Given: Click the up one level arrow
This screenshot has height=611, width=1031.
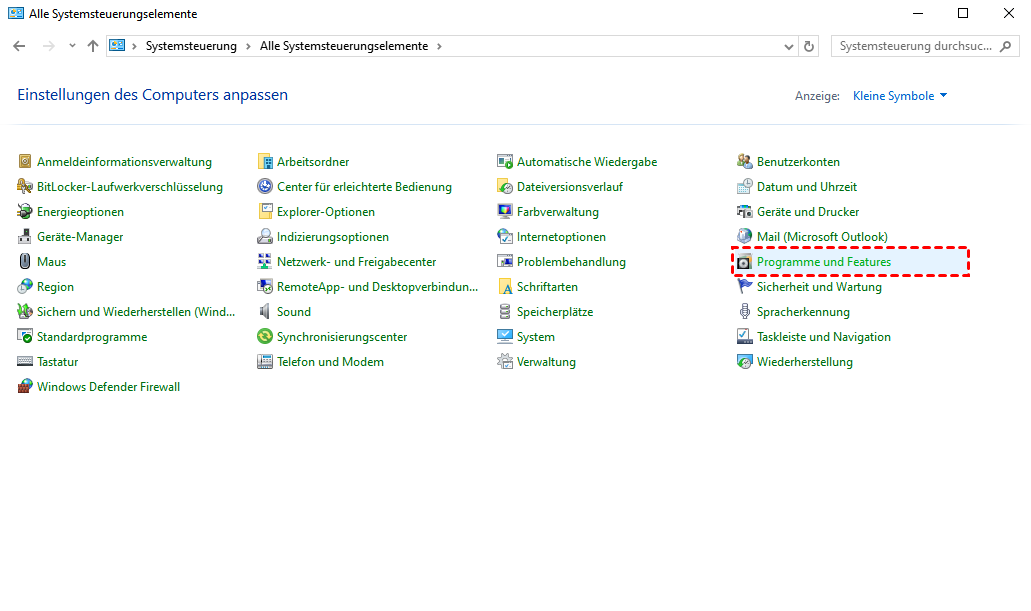Looking at the screenshot, I should coord(93,46).
